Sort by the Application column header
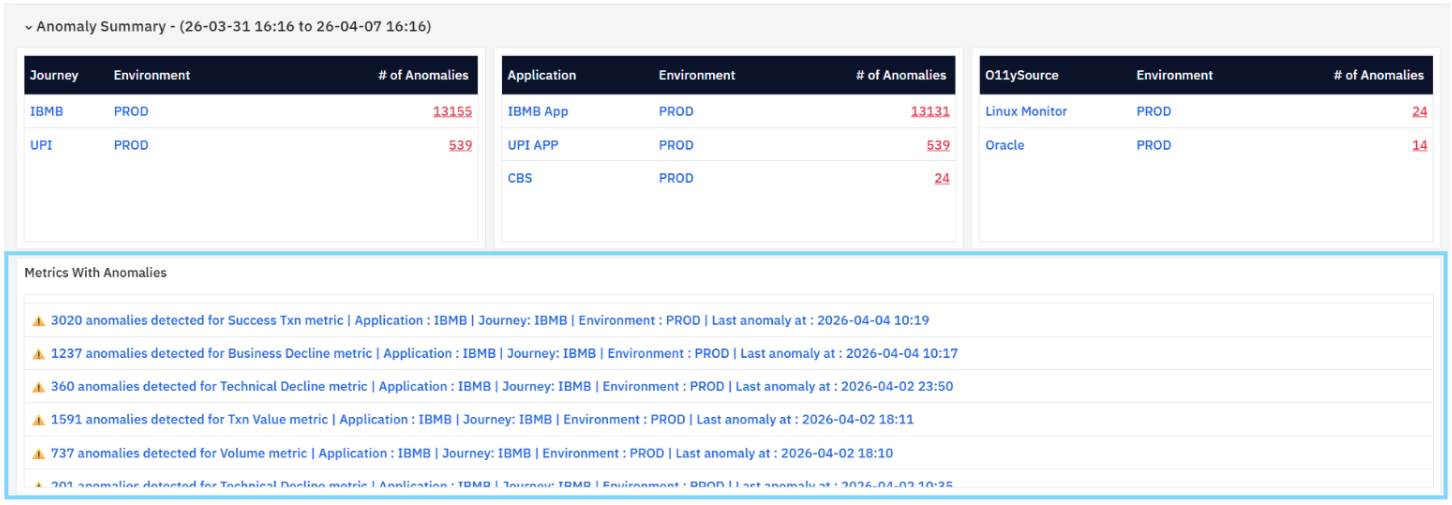The image size is (1452, 505). pyautogui.click(x=542, y=75)
